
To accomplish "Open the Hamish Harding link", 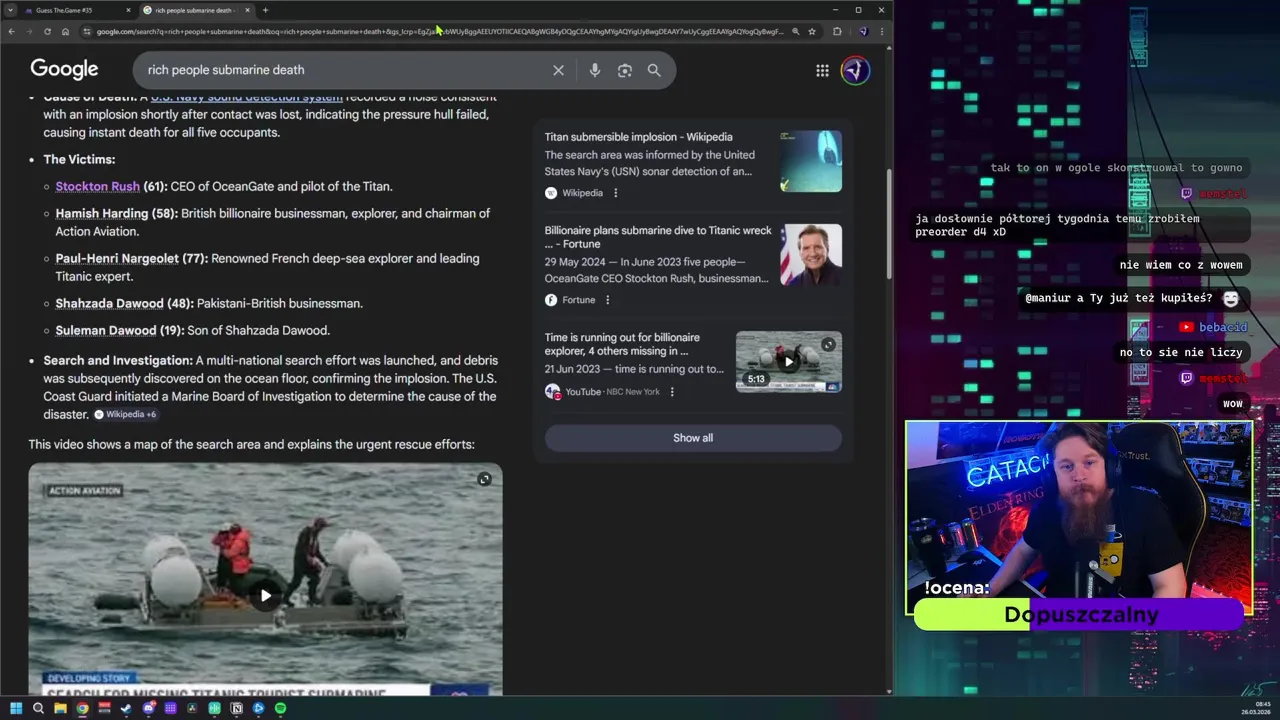I will click(x=102, y=213).
